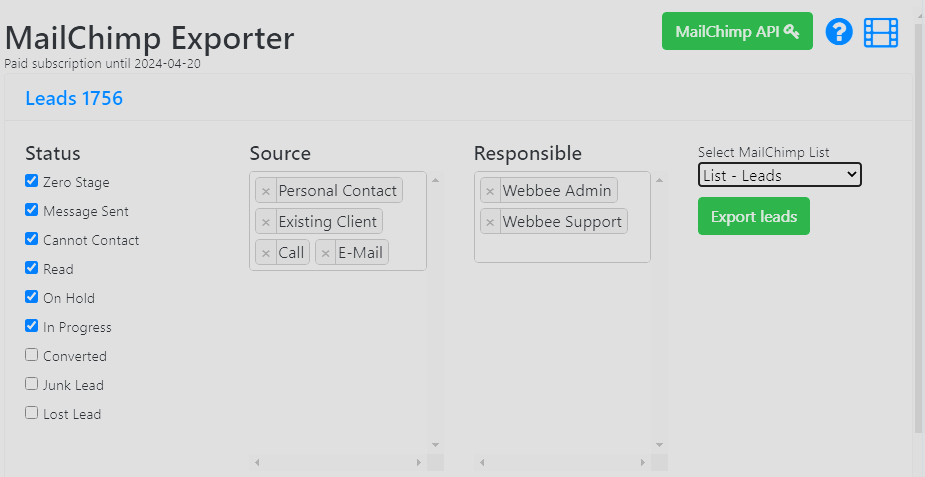Check the Junk Lead status

(x=32, y=384)
